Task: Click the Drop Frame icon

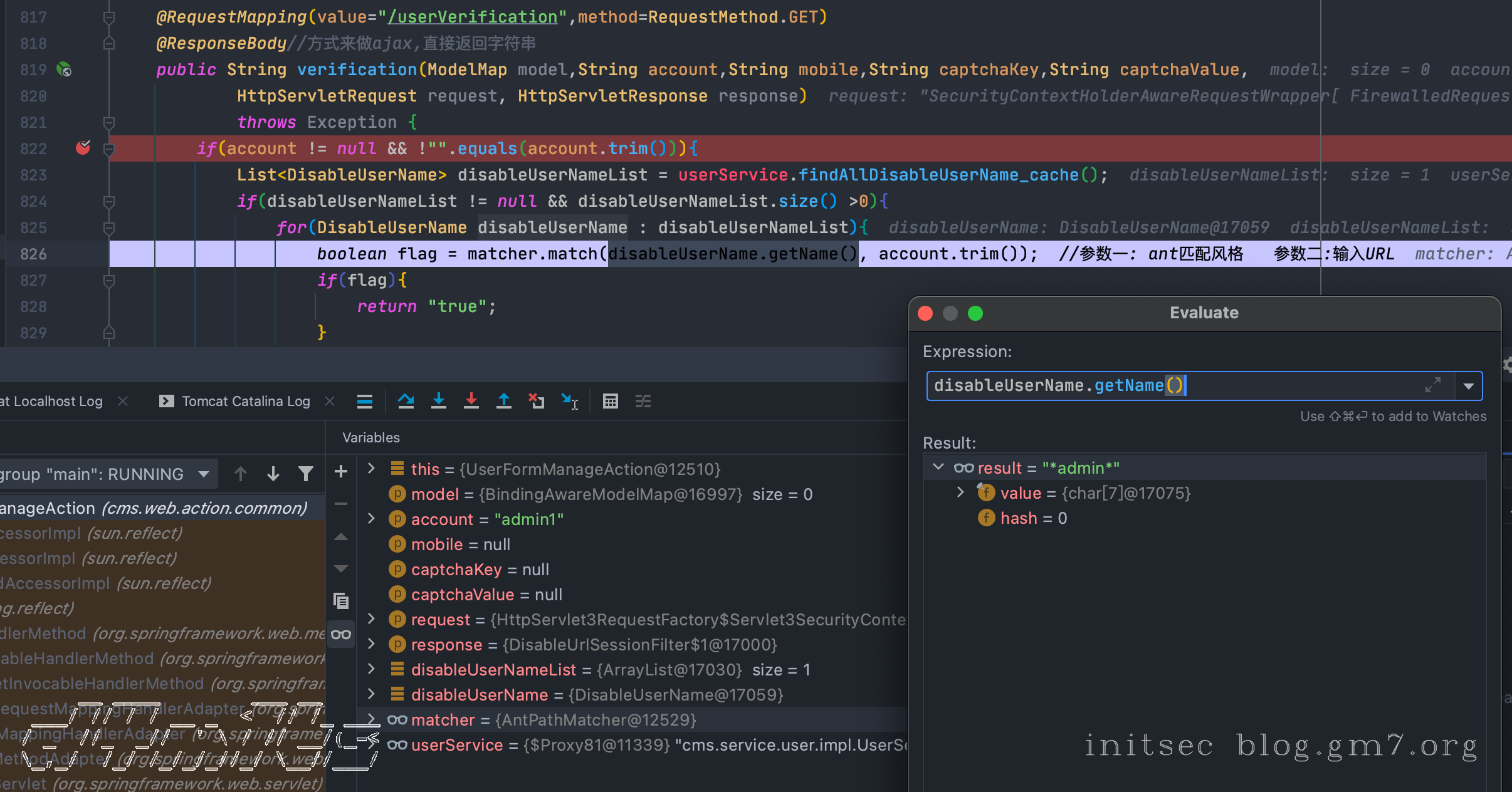Action: (x=537, y=401)
